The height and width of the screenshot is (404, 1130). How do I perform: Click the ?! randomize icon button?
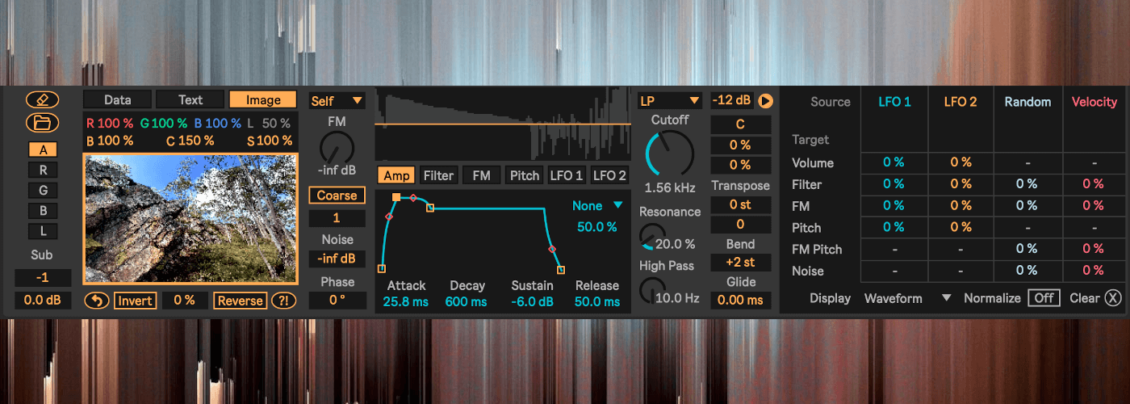(282, 300)
